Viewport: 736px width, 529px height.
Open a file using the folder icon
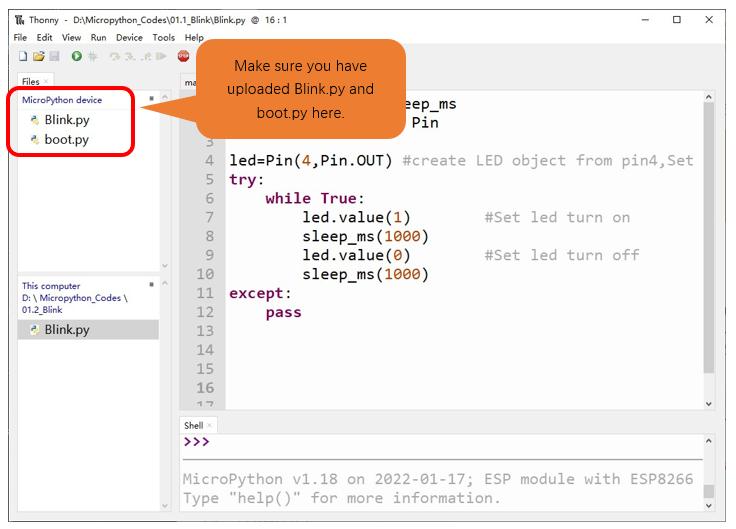click(38, 56)
